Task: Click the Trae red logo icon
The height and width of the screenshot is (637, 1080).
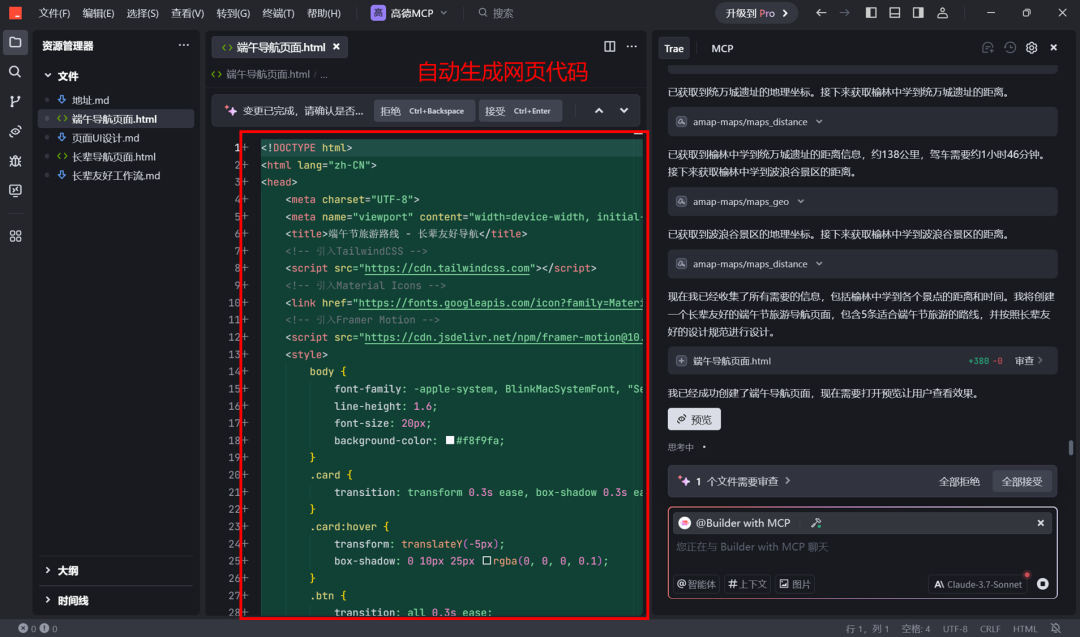Action: (x=15, y=13)
